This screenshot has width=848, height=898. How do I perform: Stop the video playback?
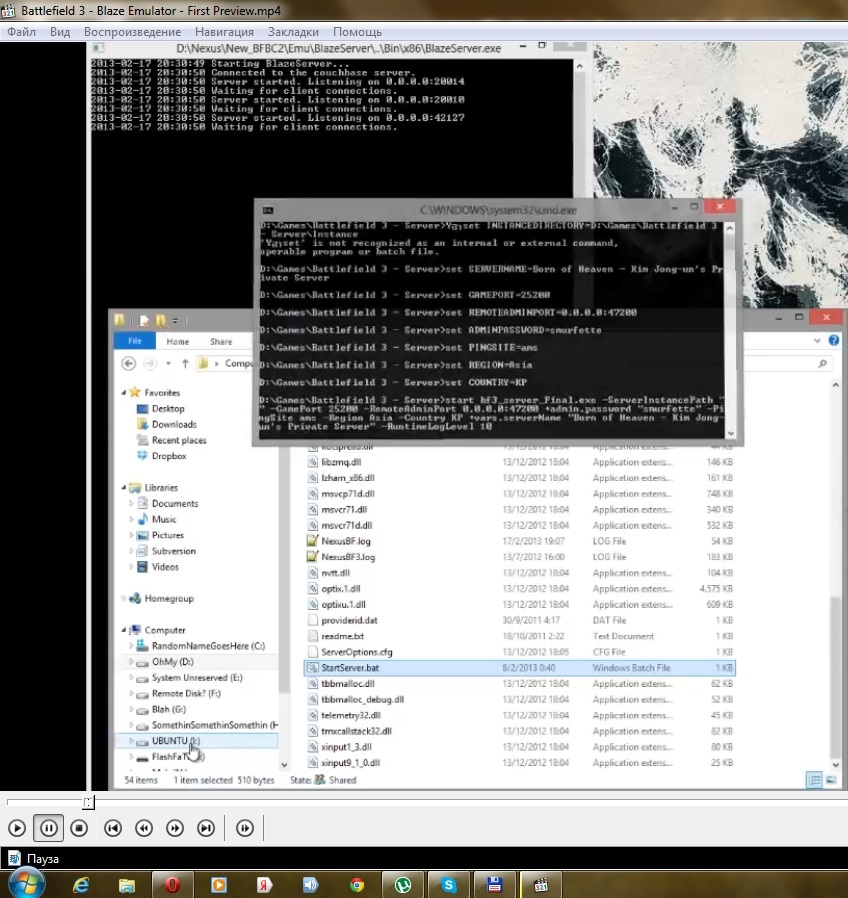point(79,828)
